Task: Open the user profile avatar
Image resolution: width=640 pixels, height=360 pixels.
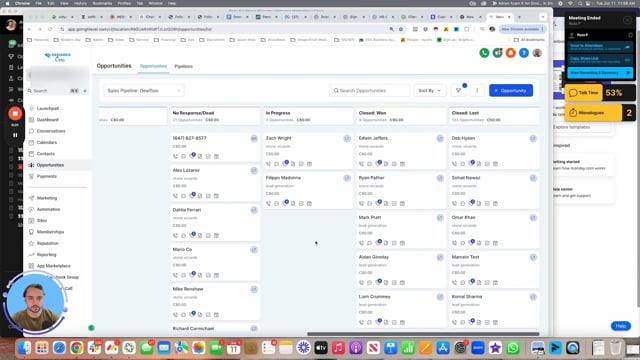Action: click(537, 53)
